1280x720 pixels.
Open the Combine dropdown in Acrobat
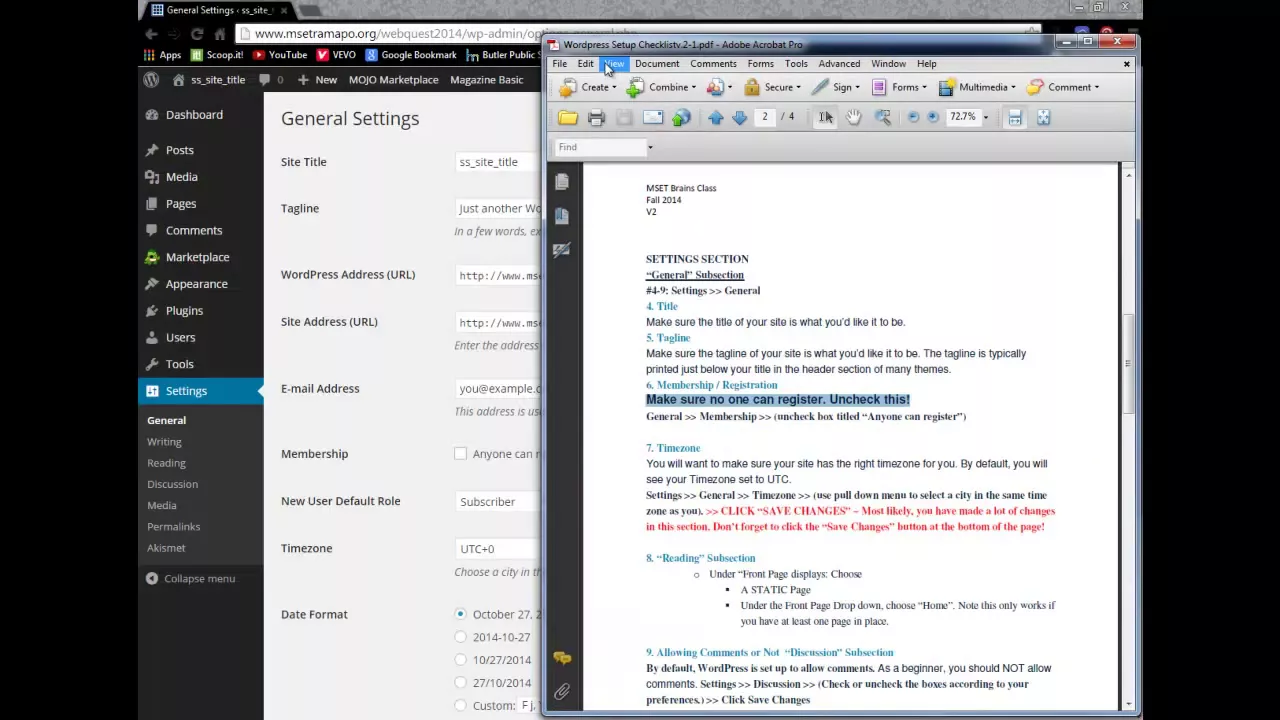(661, 88)
